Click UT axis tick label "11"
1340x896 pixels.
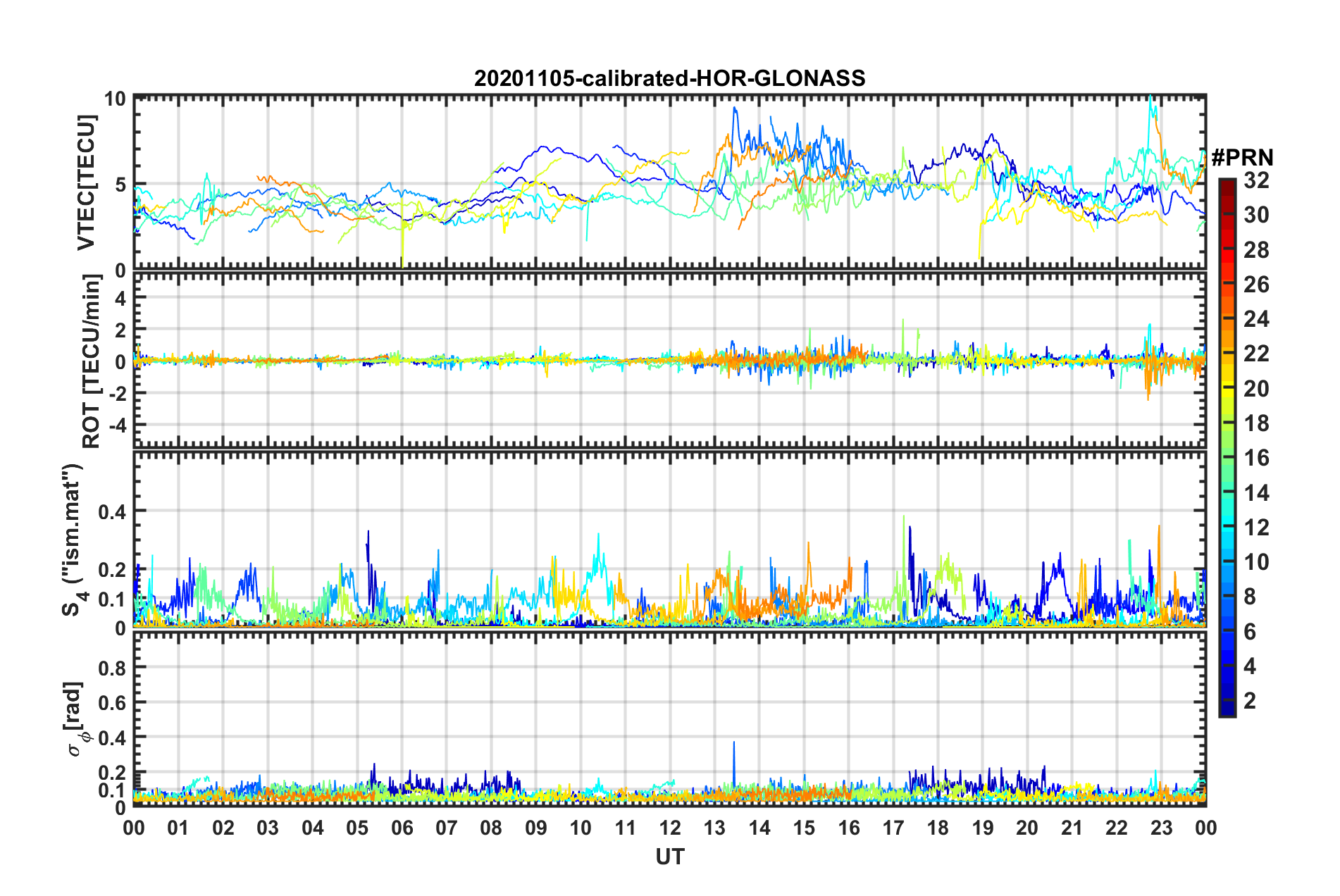tap(625, 828)
